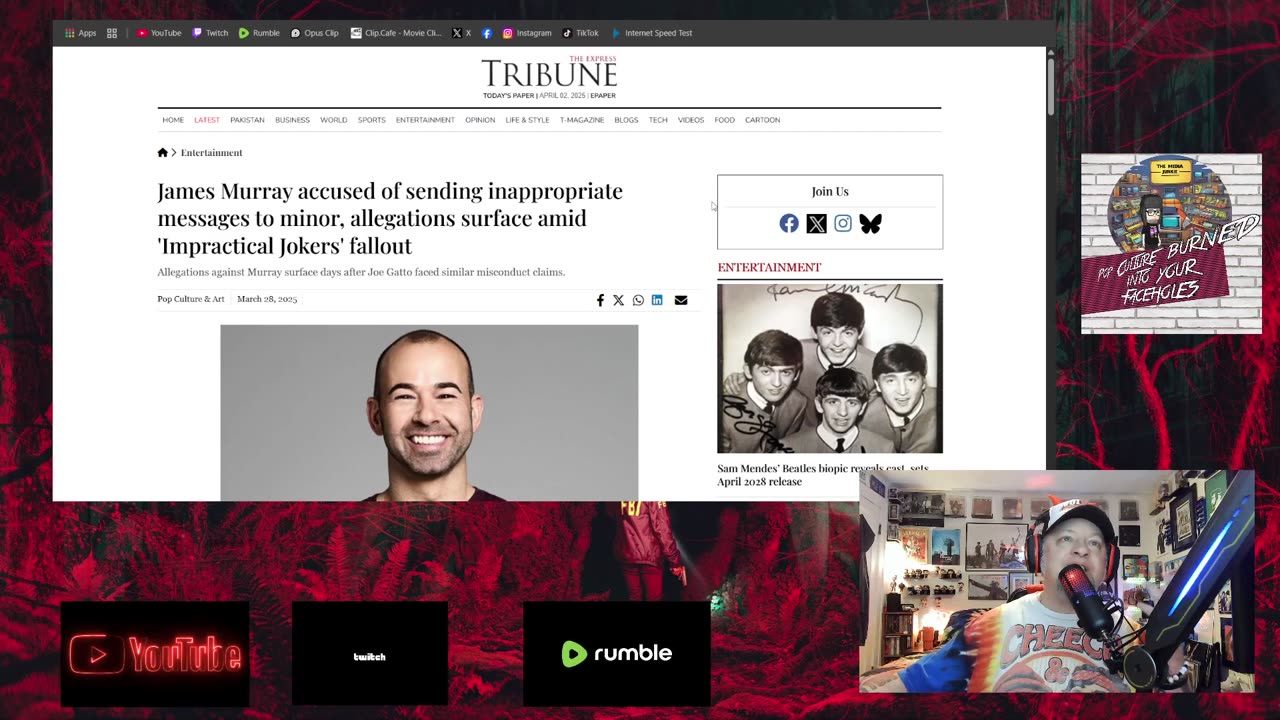Open the Opus Clip bookmark
1280x720 pixels.
[314, 33]
